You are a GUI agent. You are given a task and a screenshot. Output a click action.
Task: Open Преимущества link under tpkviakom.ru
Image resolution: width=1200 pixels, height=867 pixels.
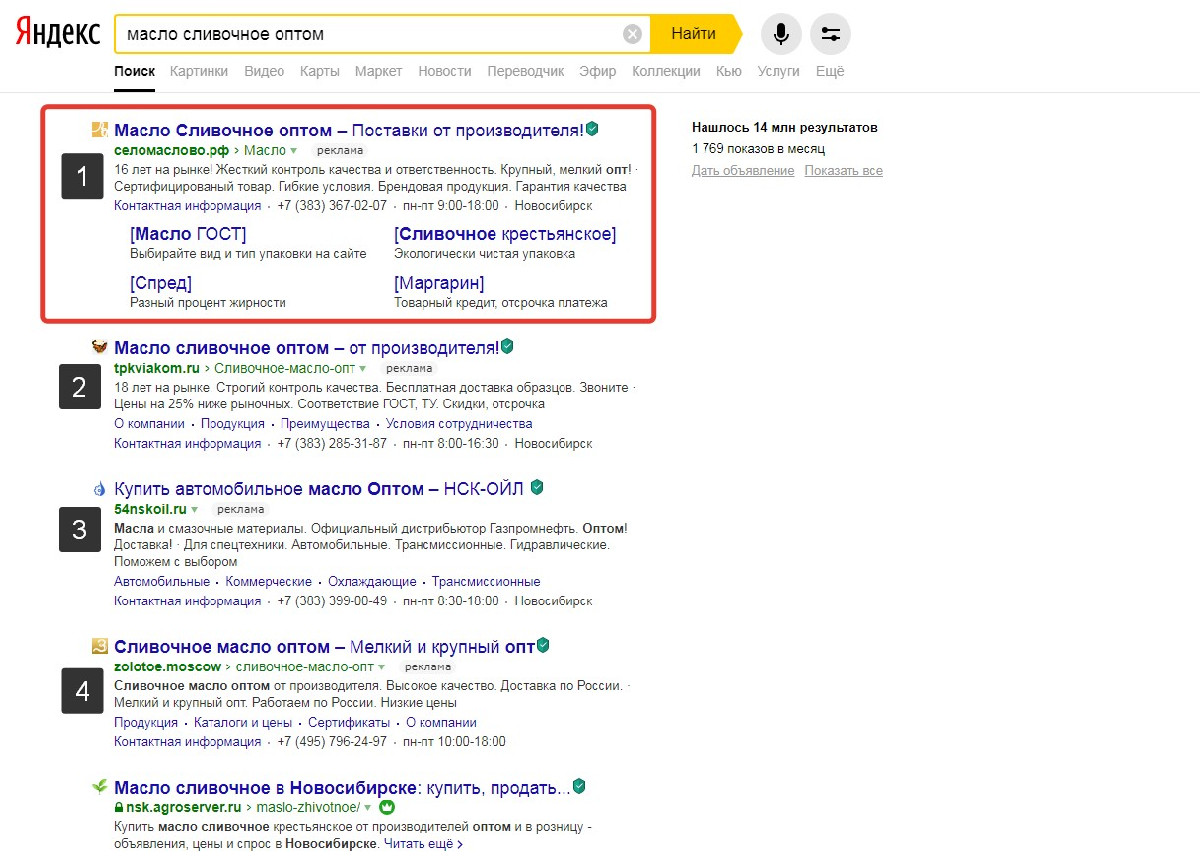click(325, 424)
